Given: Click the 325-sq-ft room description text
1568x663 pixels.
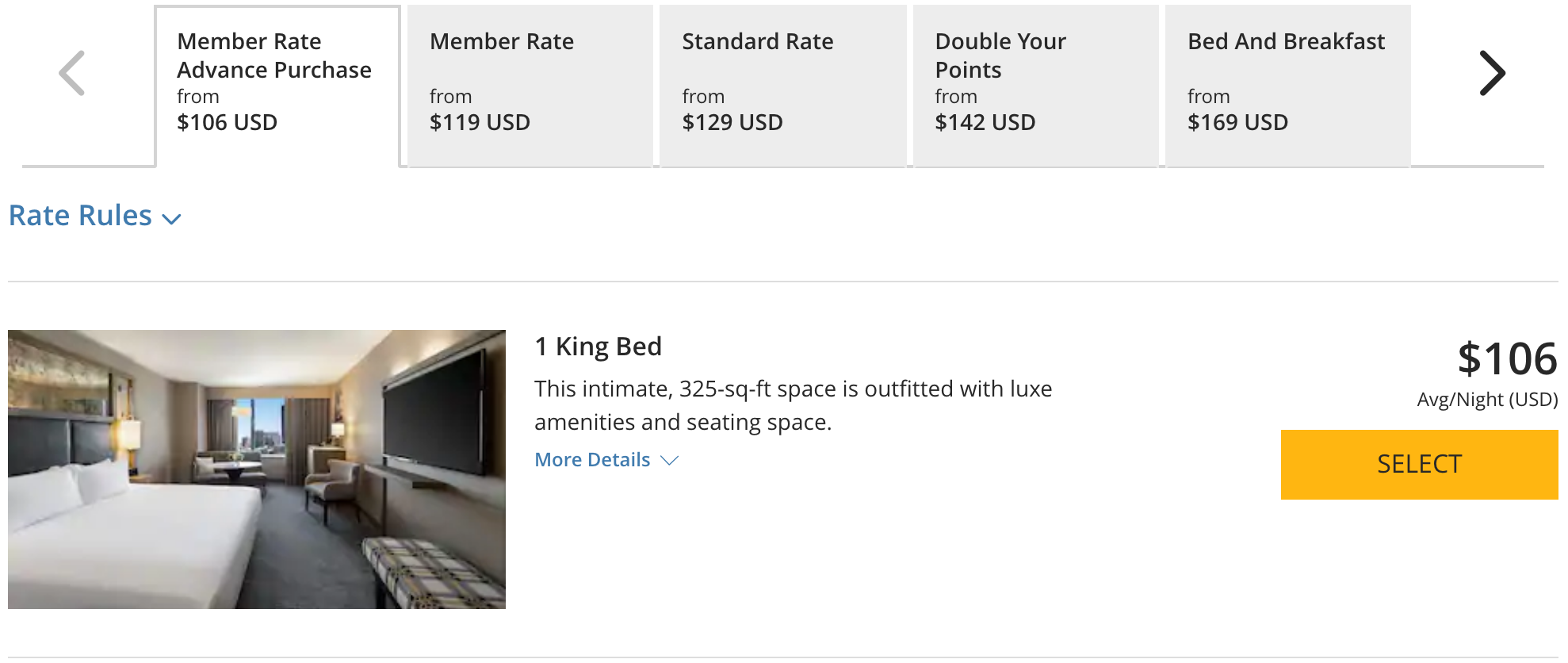Looking at the screenshot, I should [793, 405].
